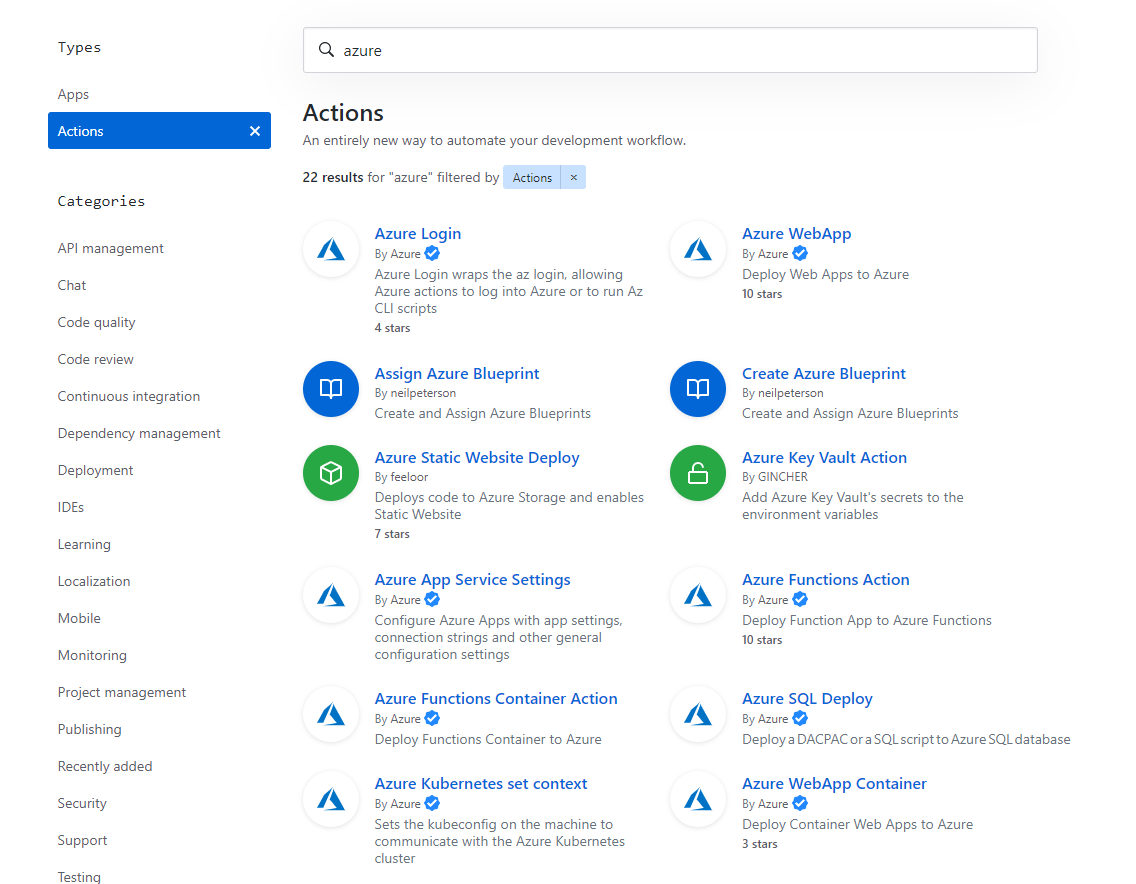The height and width of the screenshot is (884, 1136).
Task: Select the Apps type in sidebar
Action: [x=73, y=94]
